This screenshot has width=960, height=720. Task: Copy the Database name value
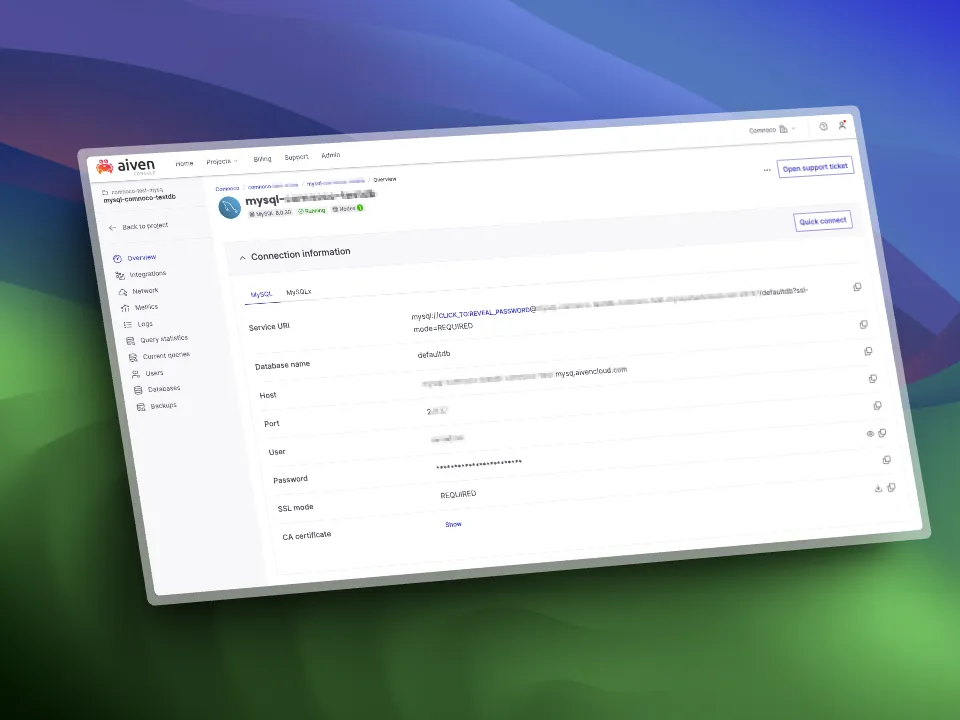[x=864, y=324]
